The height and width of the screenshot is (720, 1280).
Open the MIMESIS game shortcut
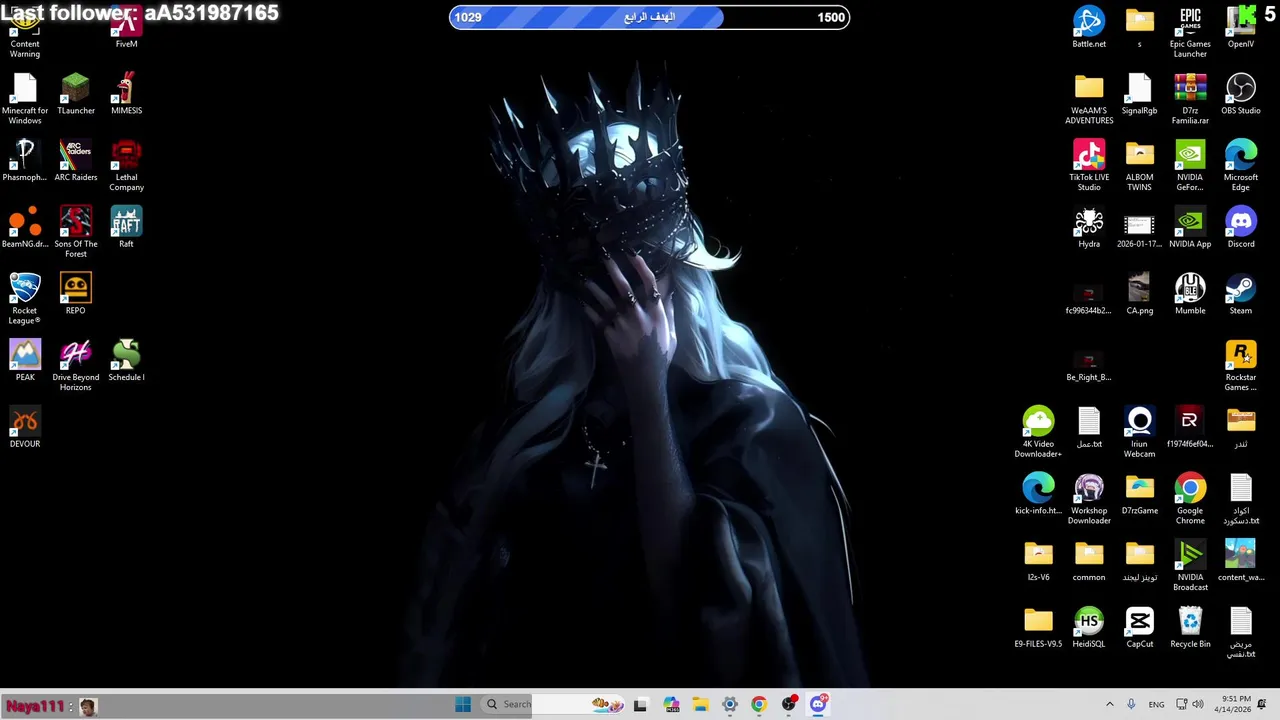[126, 95]
